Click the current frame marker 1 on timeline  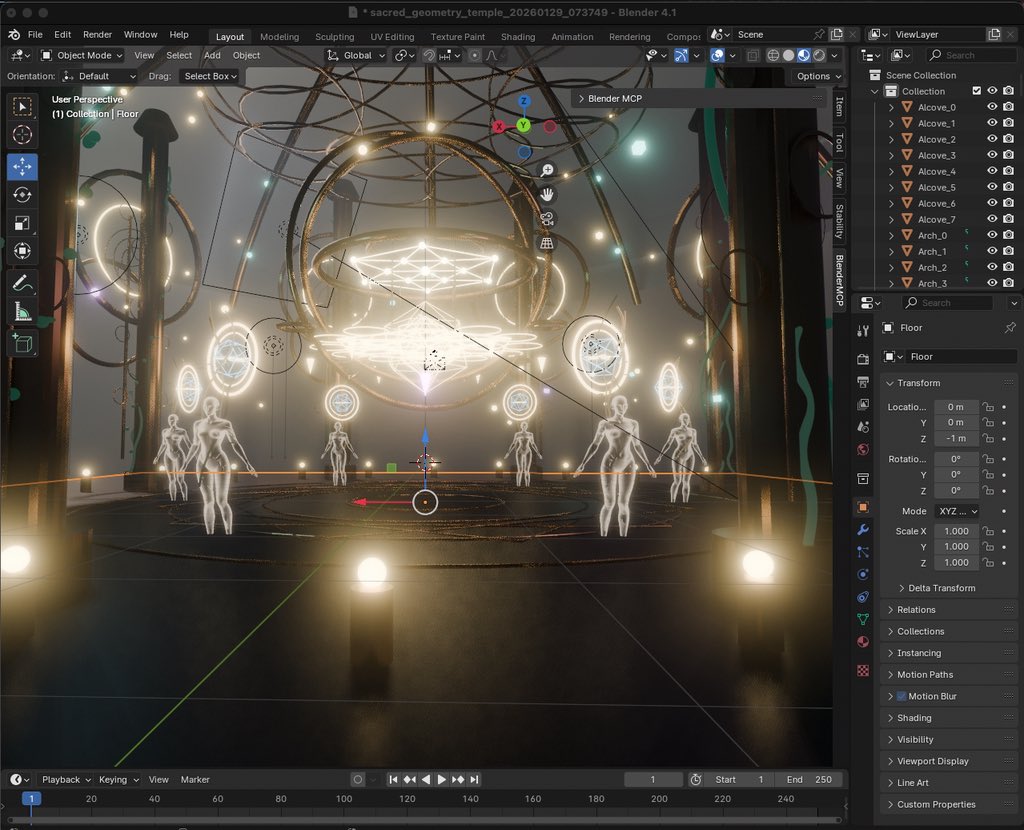tap(31, 798)
